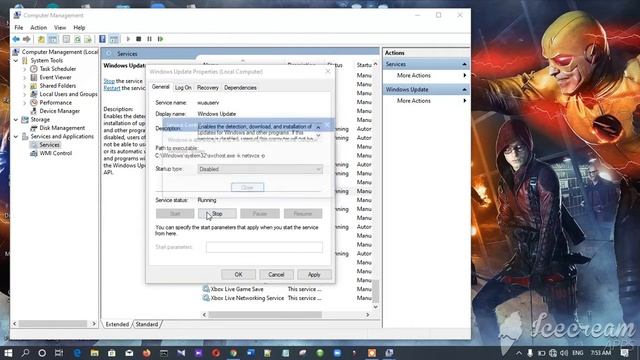Open Task View from the taskbar
Image resolution: width=640 pixels, height=360 pixels.
[59, 353]
